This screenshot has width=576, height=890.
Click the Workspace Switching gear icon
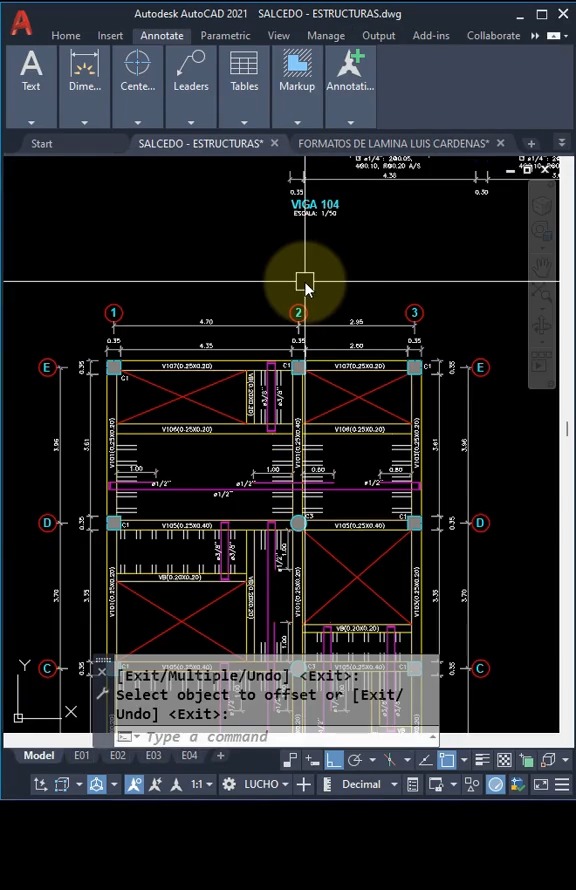229,784
